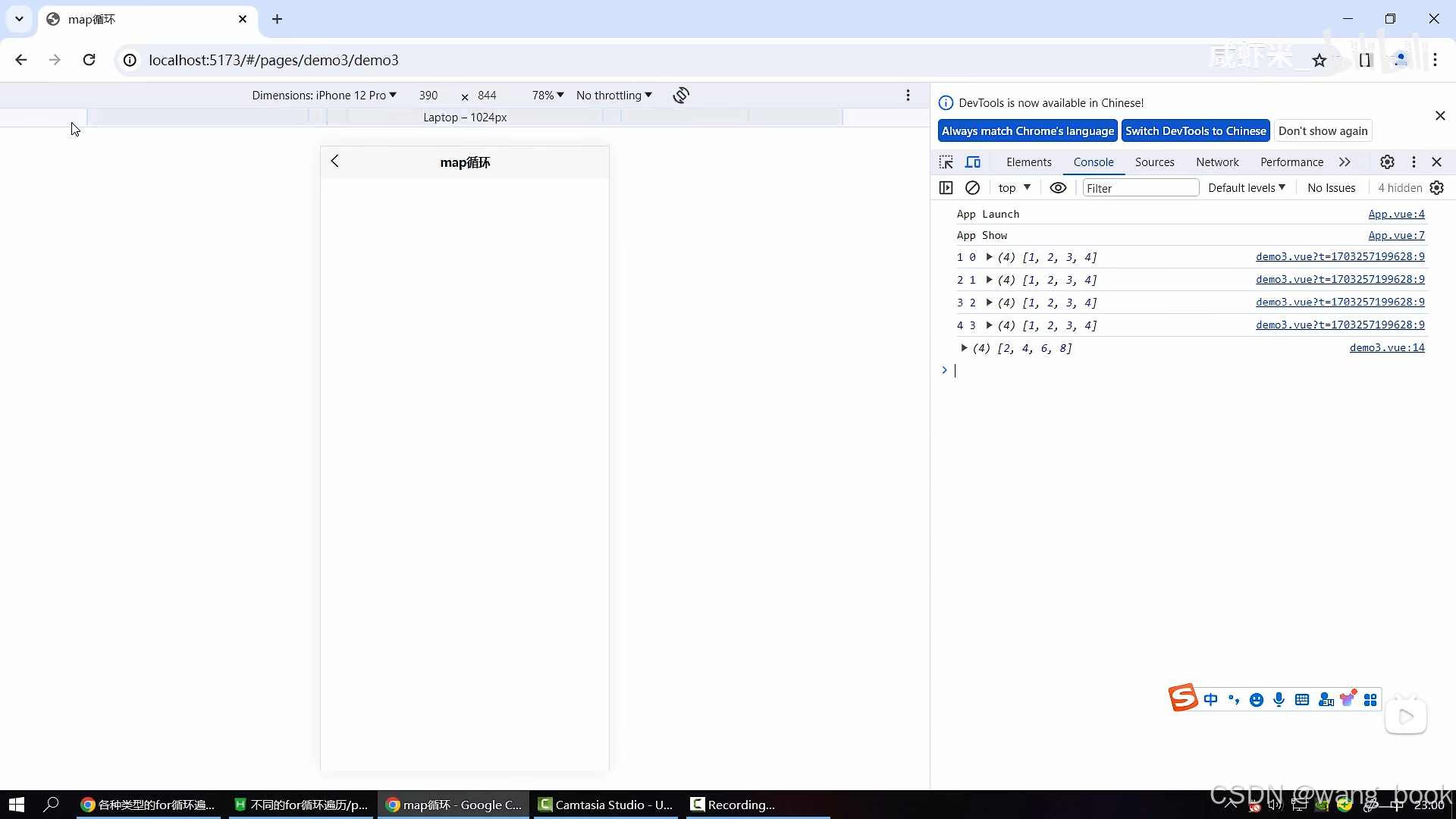The width and height of the screenshot is (1456, 819).
Task: Open the demo3.vue:14 source link
Action: coord(1387,347)
